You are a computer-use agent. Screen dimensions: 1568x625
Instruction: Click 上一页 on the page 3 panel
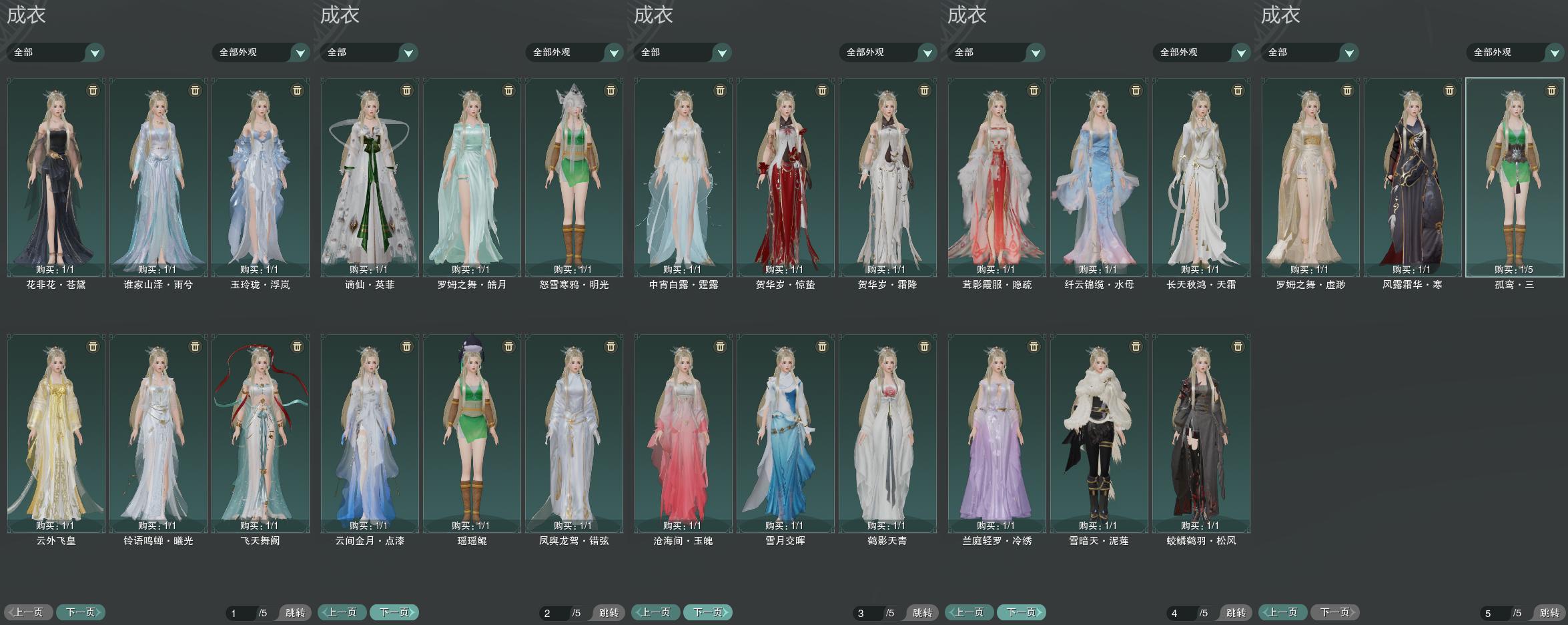tap(655, 612)
